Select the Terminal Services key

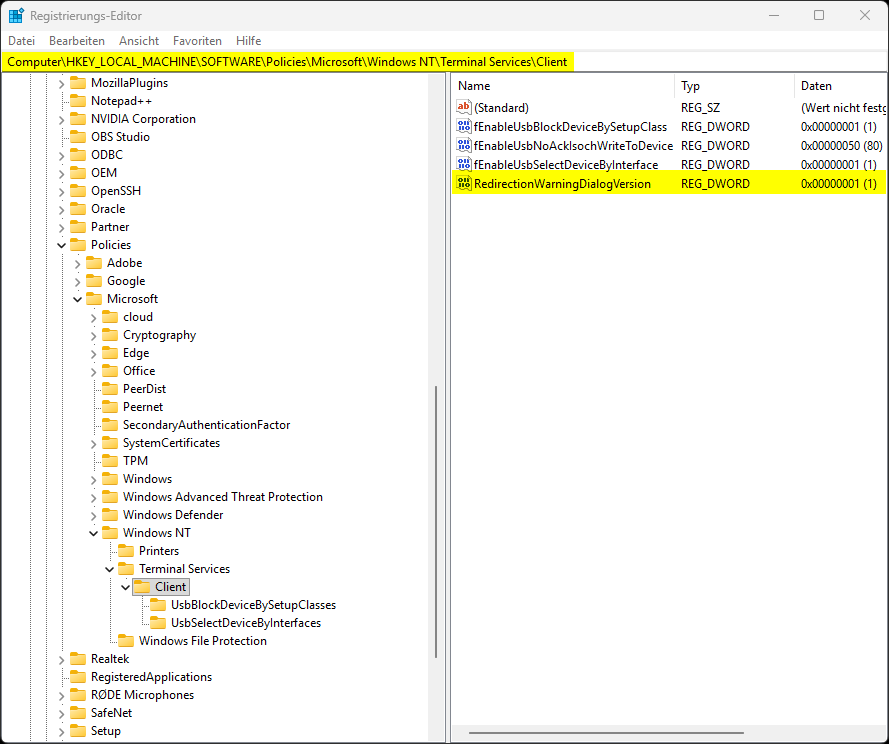tap(184, 569)
